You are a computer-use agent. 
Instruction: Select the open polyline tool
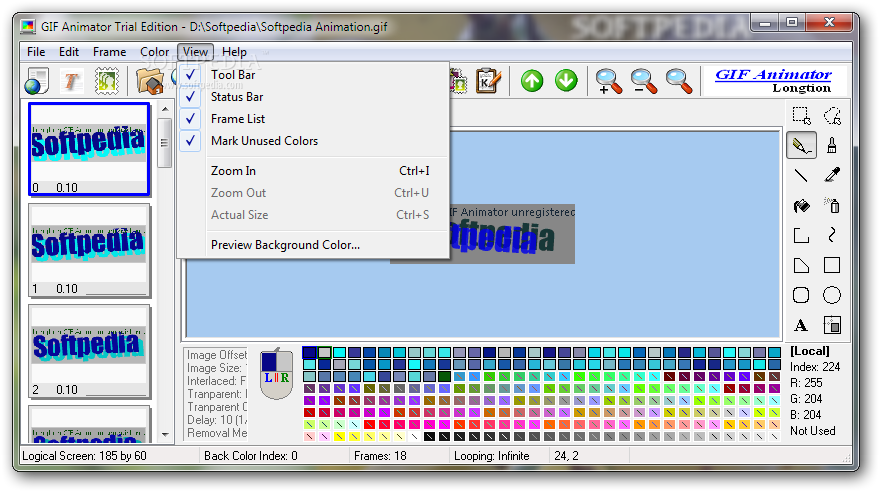pyautogui.click(x=801, y=235)
